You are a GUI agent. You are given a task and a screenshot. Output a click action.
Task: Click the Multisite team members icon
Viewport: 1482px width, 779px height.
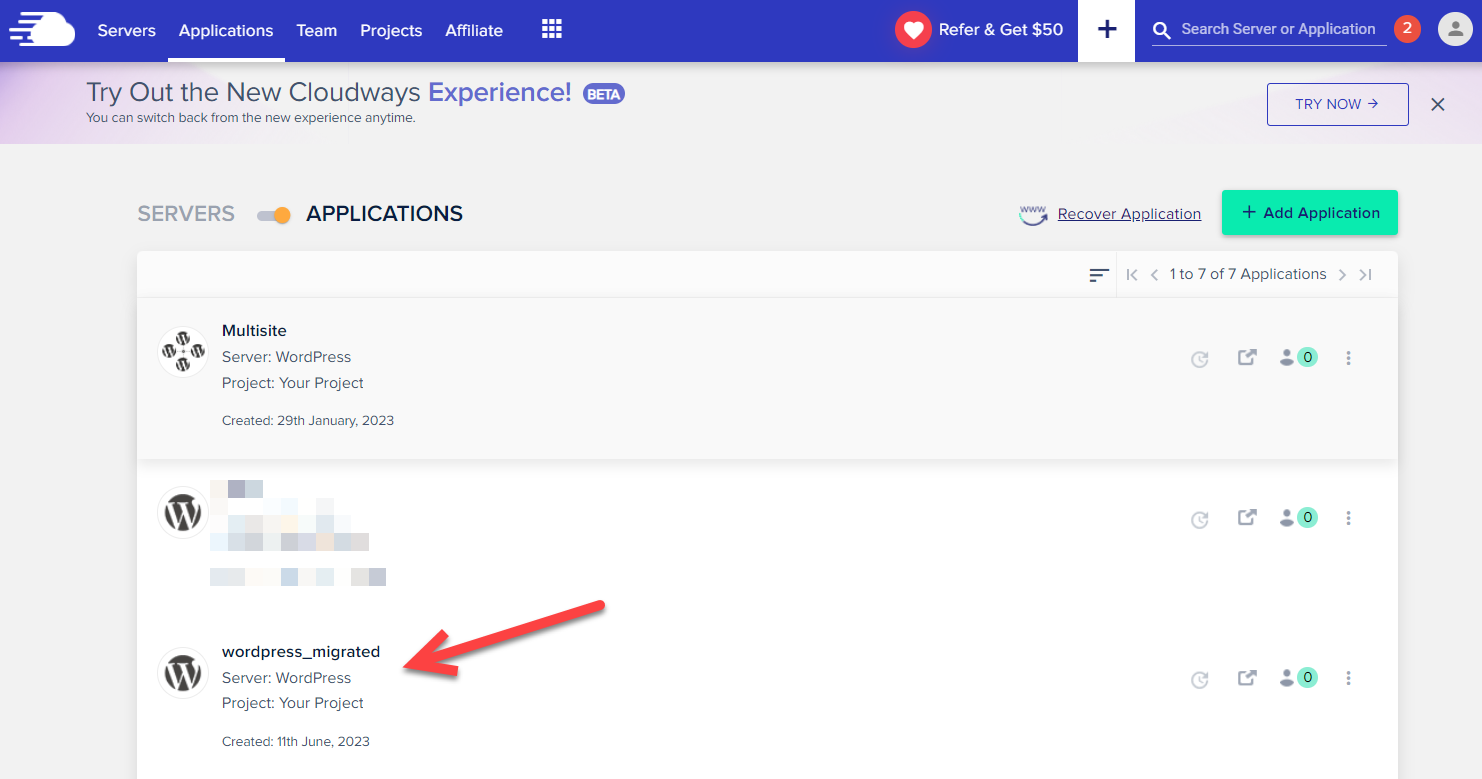(1287, 357)
